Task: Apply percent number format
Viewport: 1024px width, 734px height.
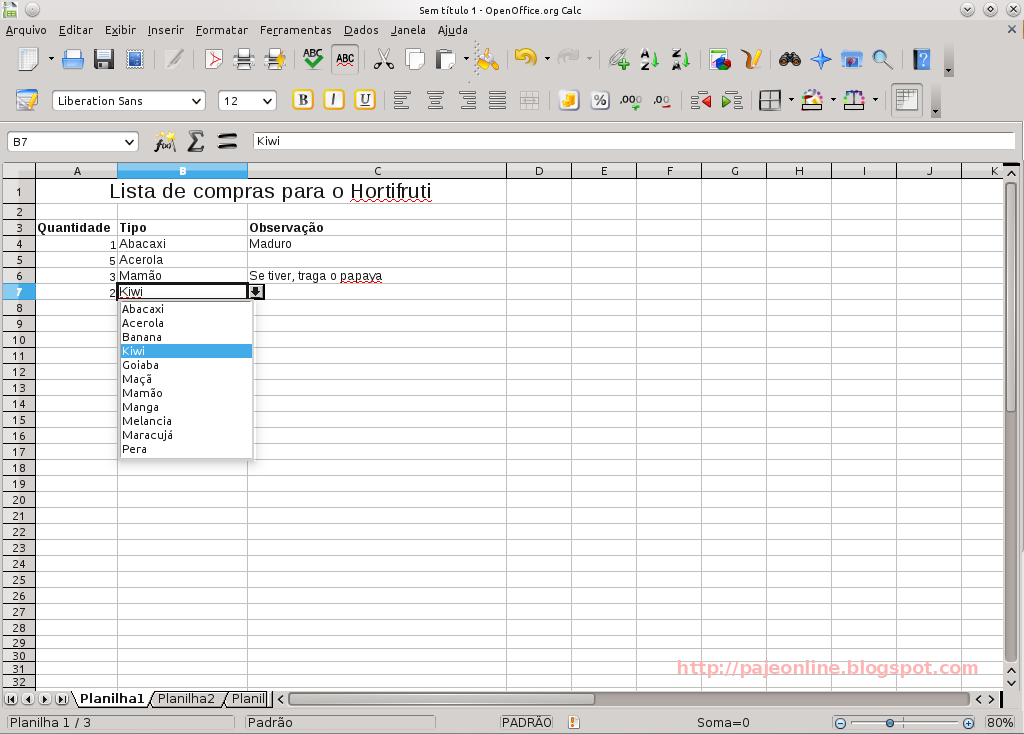Action: click(600, 100)
